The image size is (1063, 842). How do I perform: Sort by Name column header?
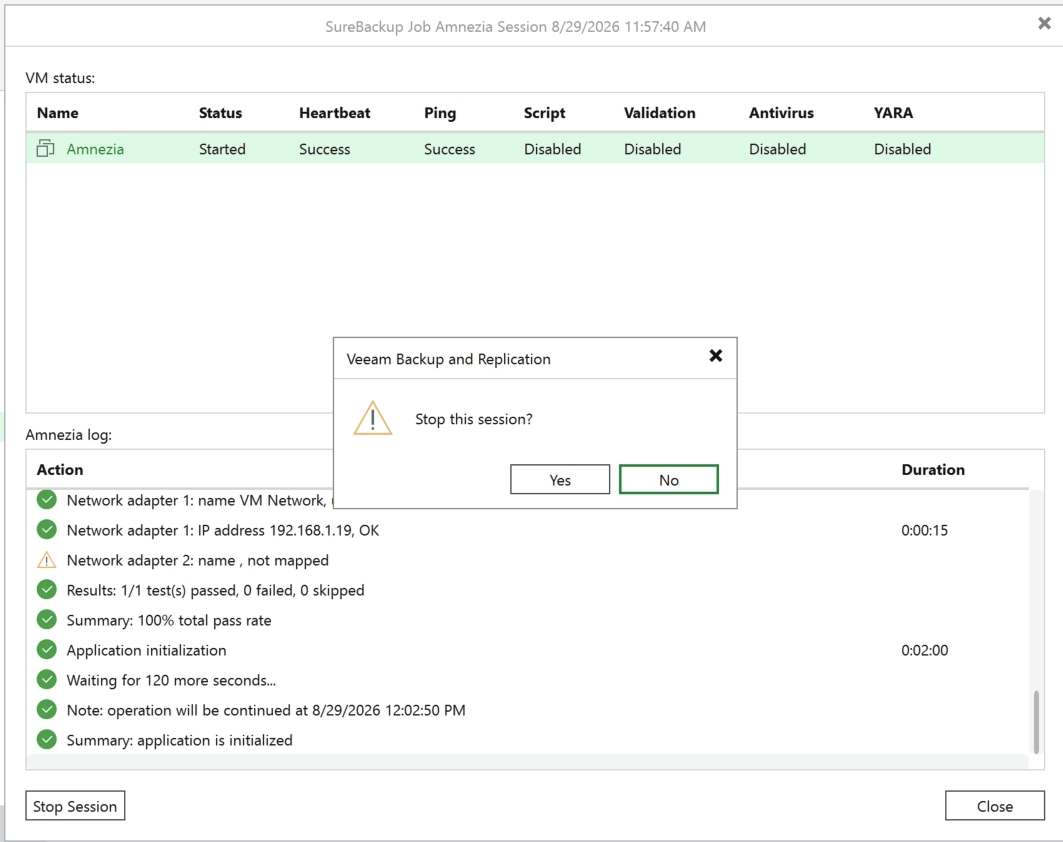coord(58,113)
